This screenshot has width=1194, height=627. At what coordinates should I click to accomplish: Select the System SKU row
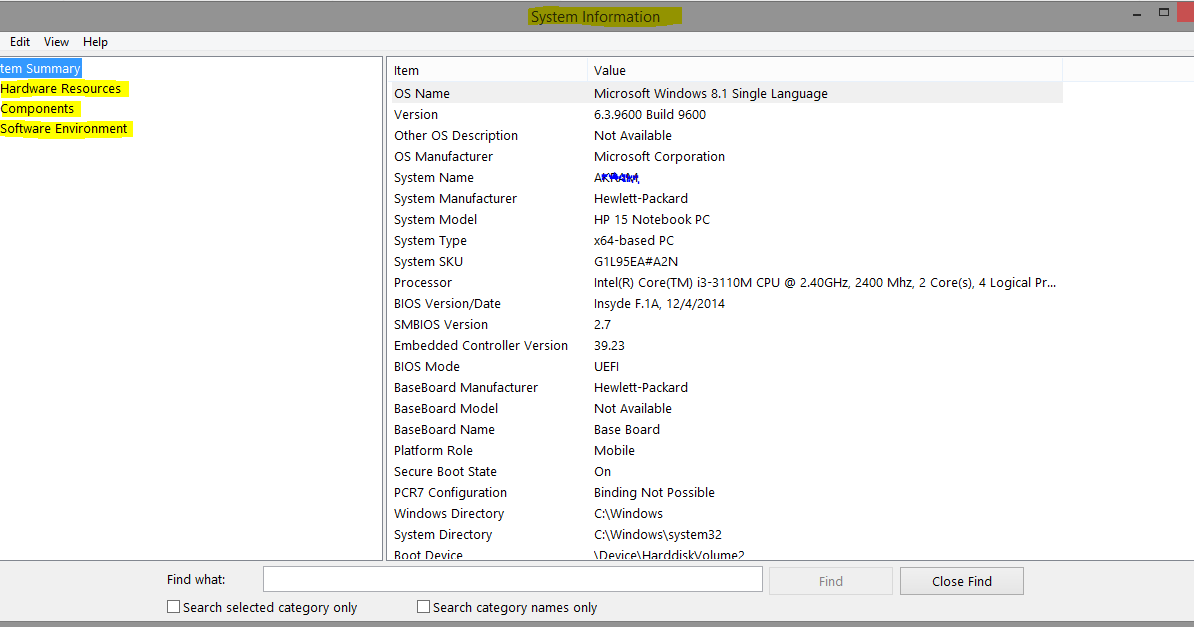pyautogui.click(x=725, y=261)
